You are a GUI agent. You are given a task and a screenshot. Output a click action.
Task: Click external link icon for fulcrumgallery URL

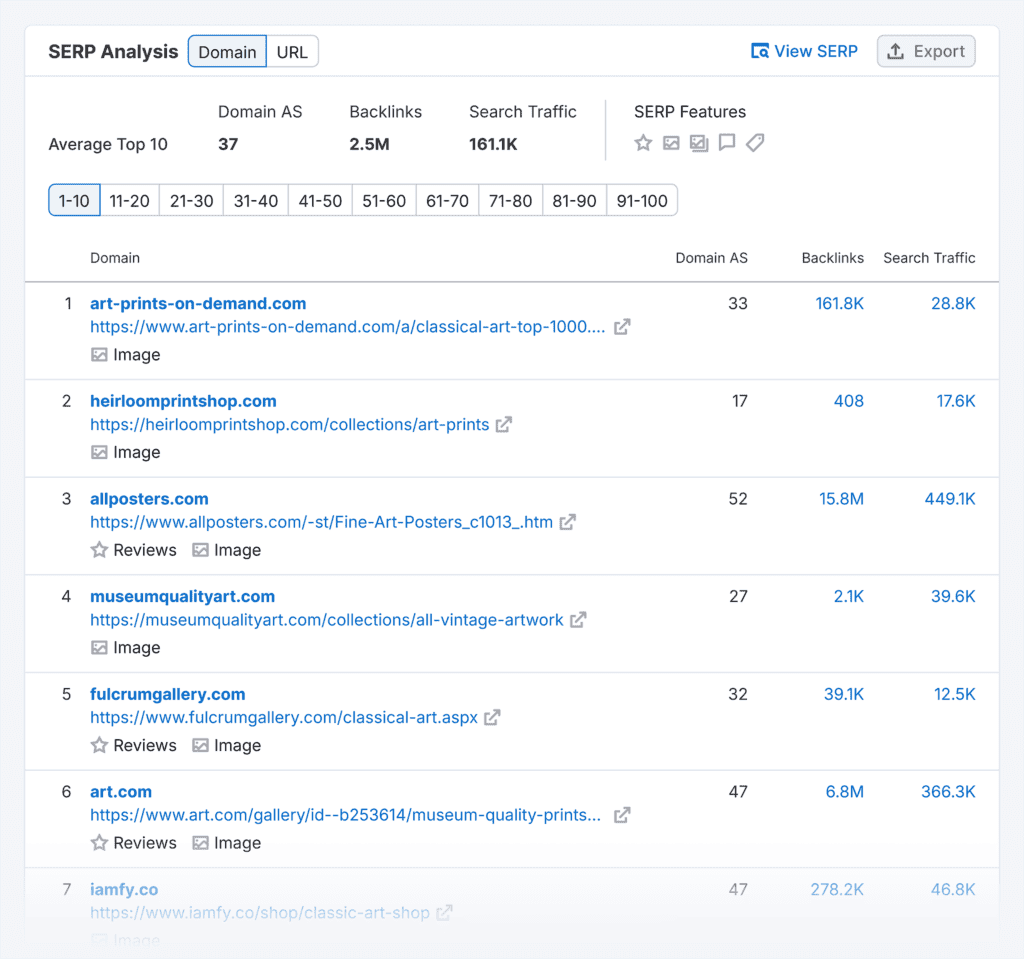coord(492,717)
